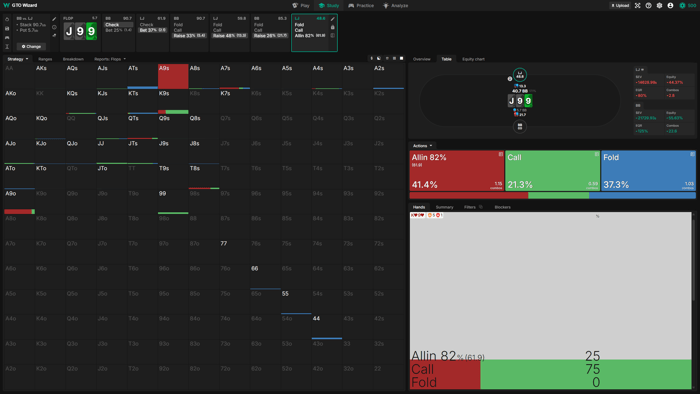This screenshot has height=394, width=700.
Task: Click the GTO Wizard logo
Action: click(x=21, y=5)
